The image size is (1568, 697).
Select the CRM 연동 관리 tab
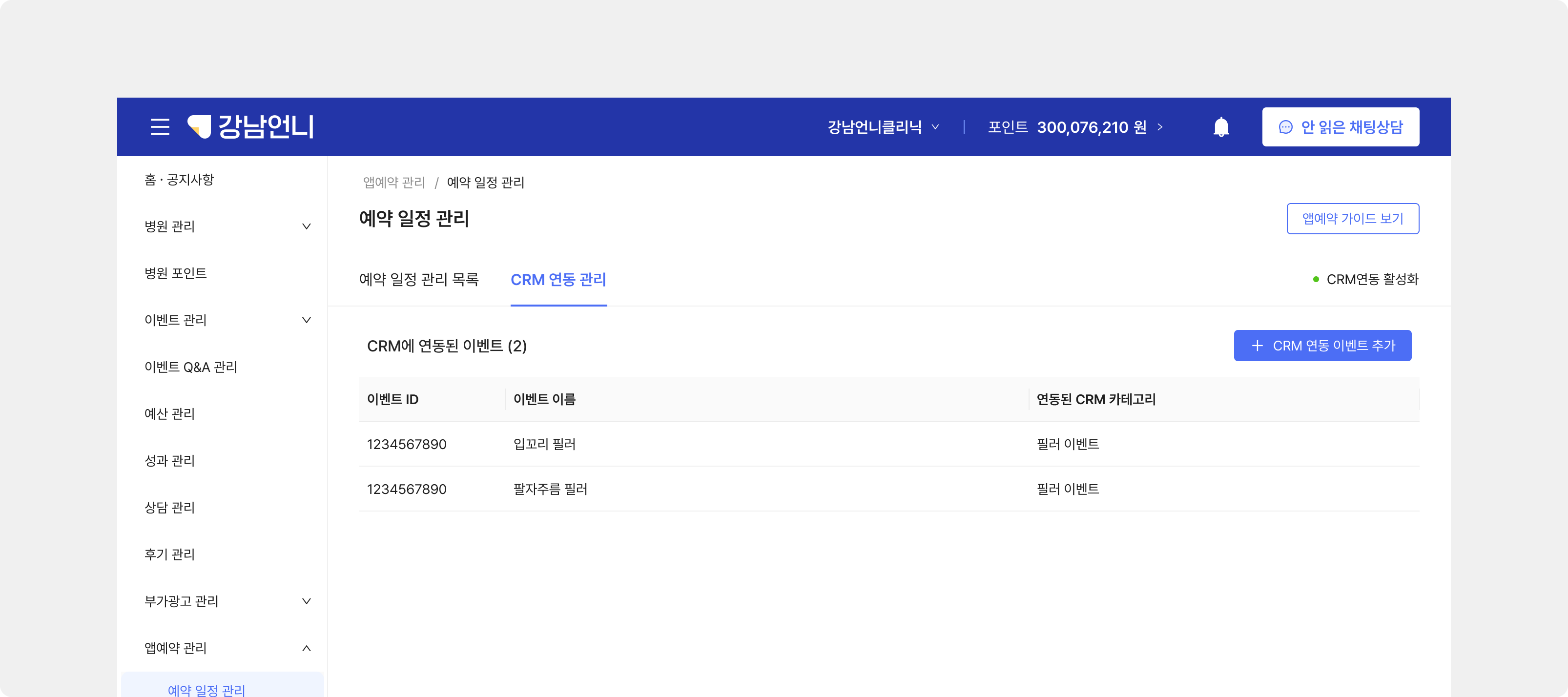point(558,279)
